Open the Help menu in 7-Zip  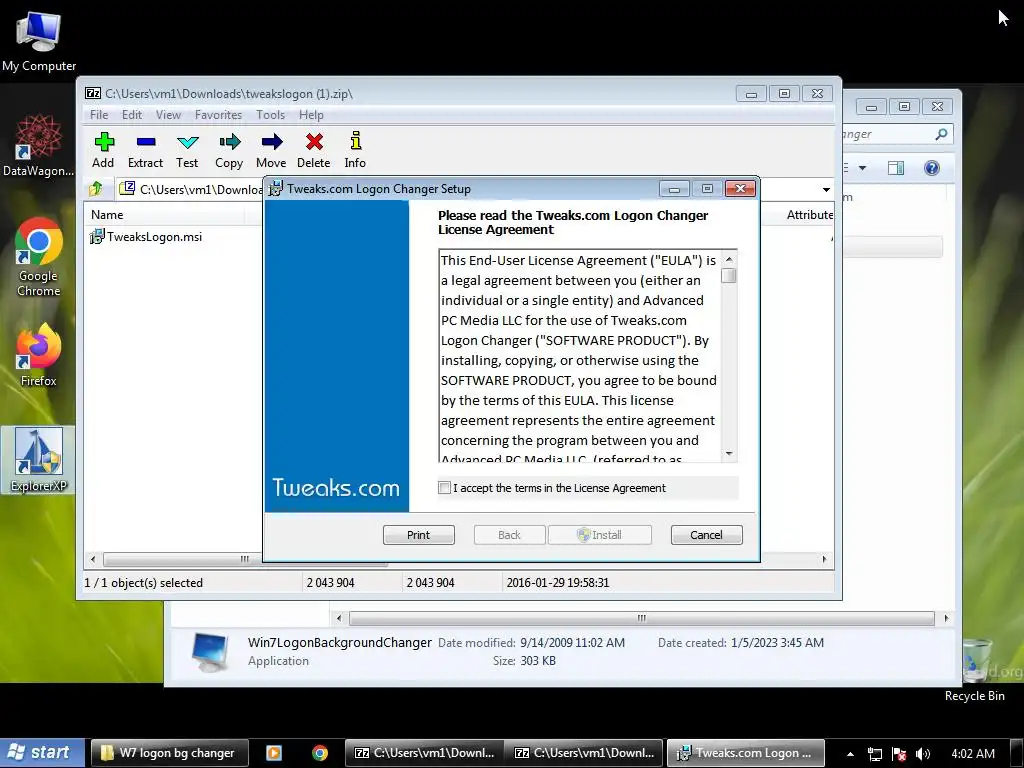click(x=312, y=115)
